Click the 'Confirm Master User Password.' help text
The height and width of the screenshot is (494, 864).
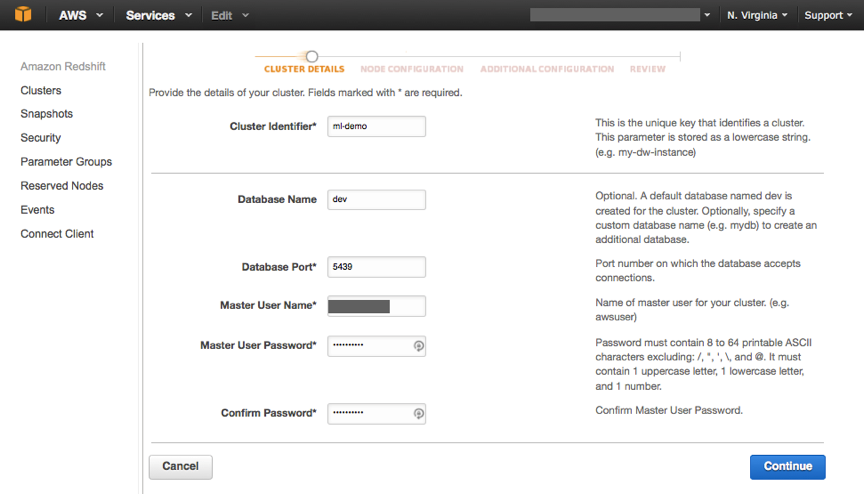tap(669, 410)
